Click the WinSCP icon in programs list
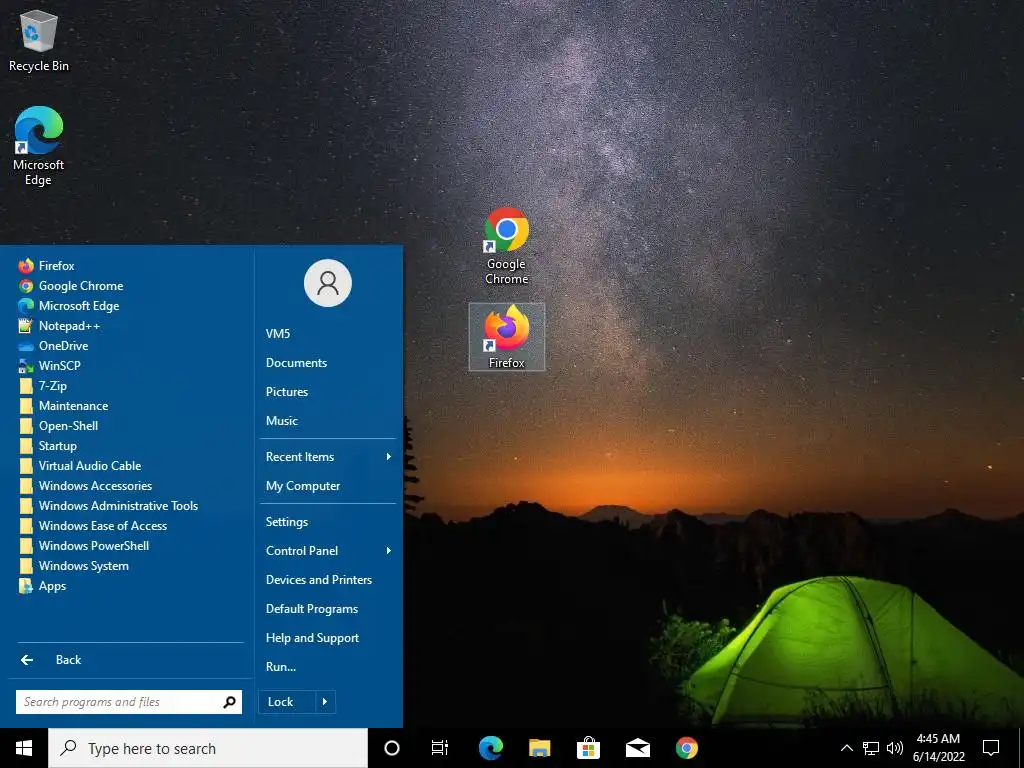 26,366
